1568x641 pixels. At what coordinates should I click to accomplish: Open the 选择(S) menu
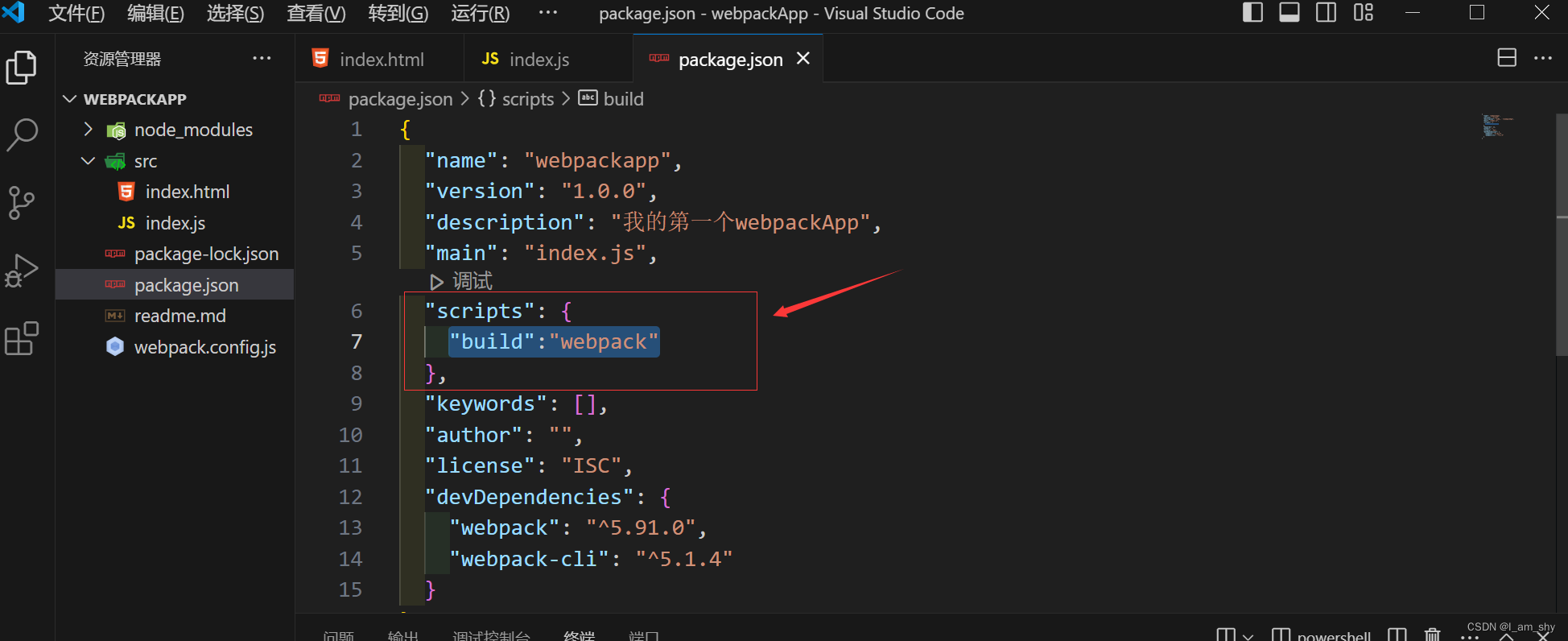click(236, 14)
